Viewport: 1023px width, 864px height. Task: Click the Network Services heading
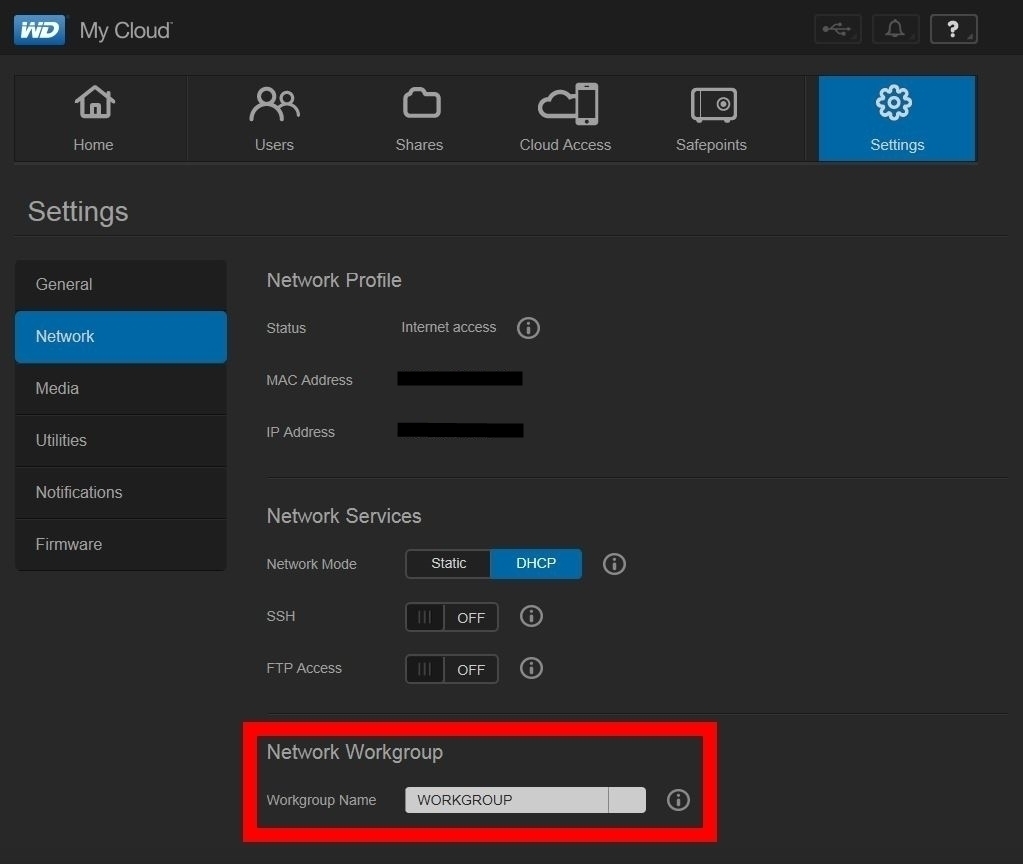click(x=344, y=516)
